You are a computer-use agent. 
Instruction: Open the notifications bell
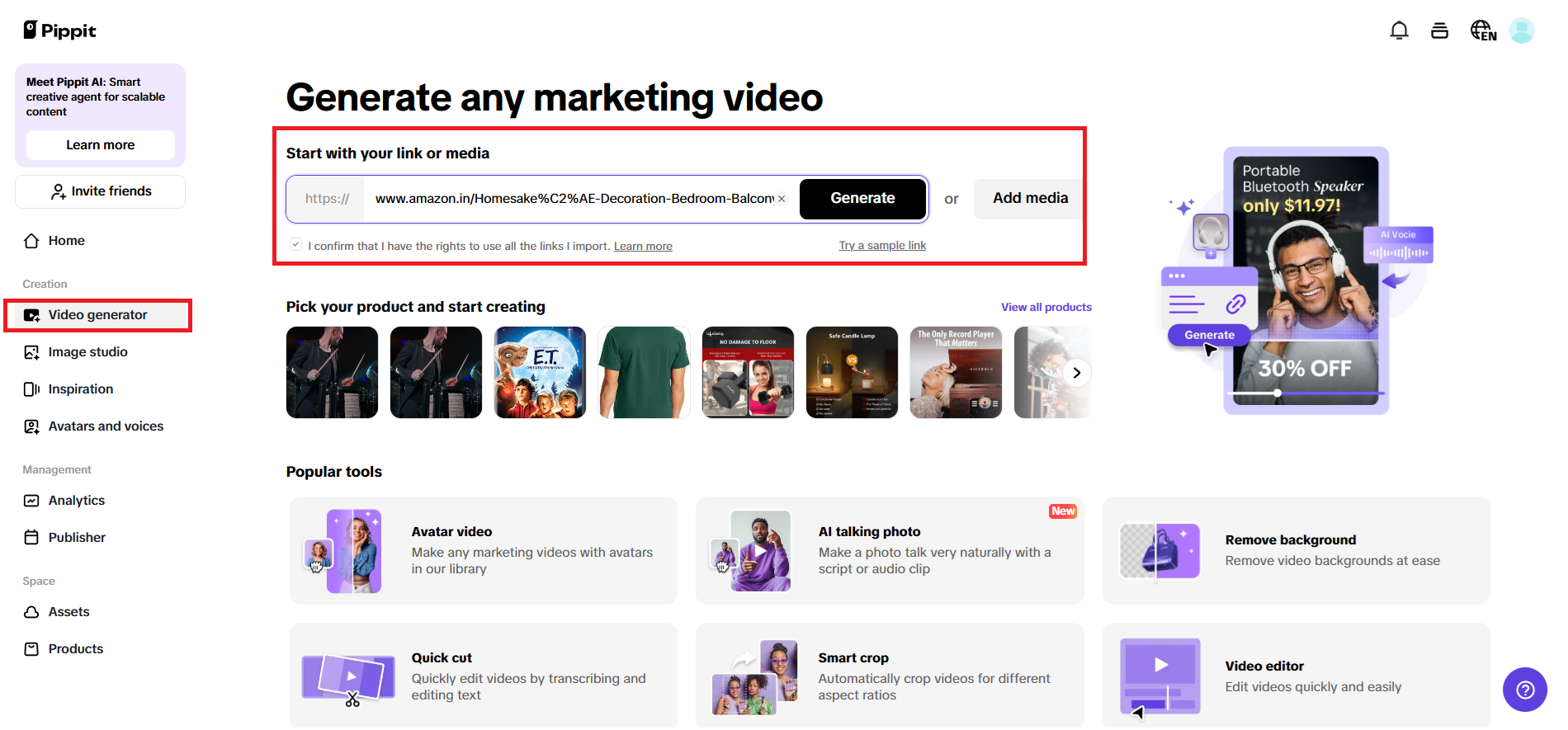tap(1399, 31)
